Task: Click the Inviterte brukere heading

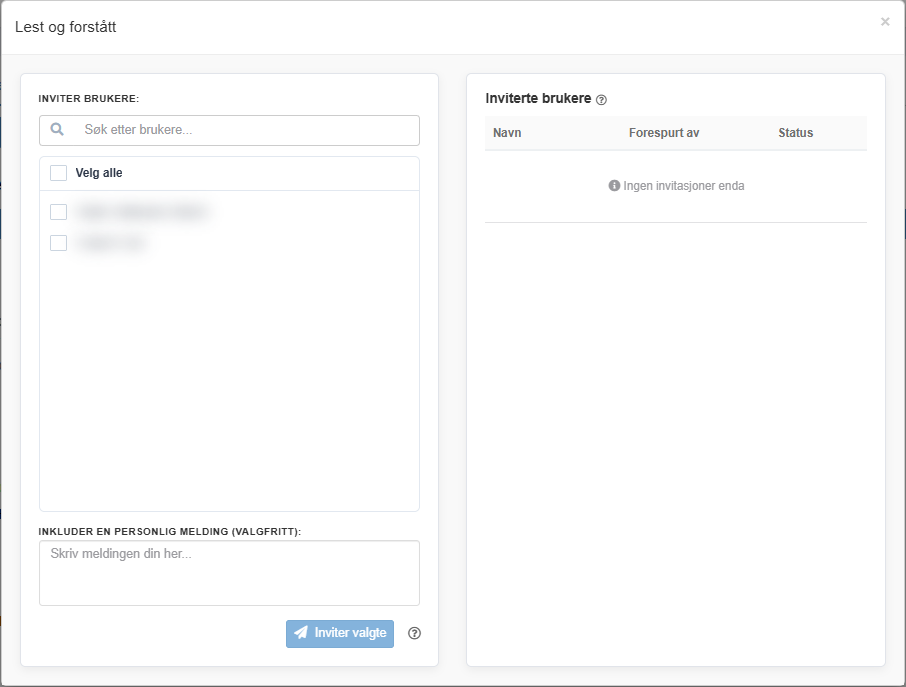Action: (538, 98)
